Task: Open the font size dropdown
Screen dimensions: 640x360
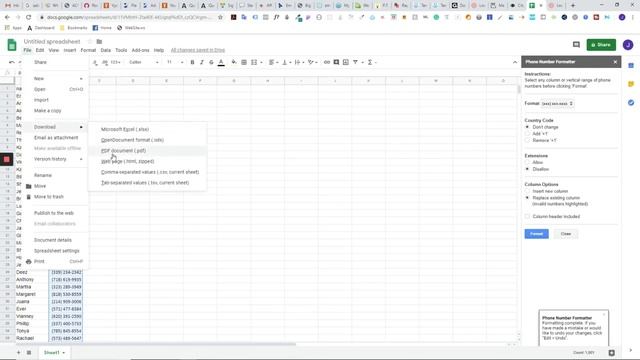Action: 175,62
